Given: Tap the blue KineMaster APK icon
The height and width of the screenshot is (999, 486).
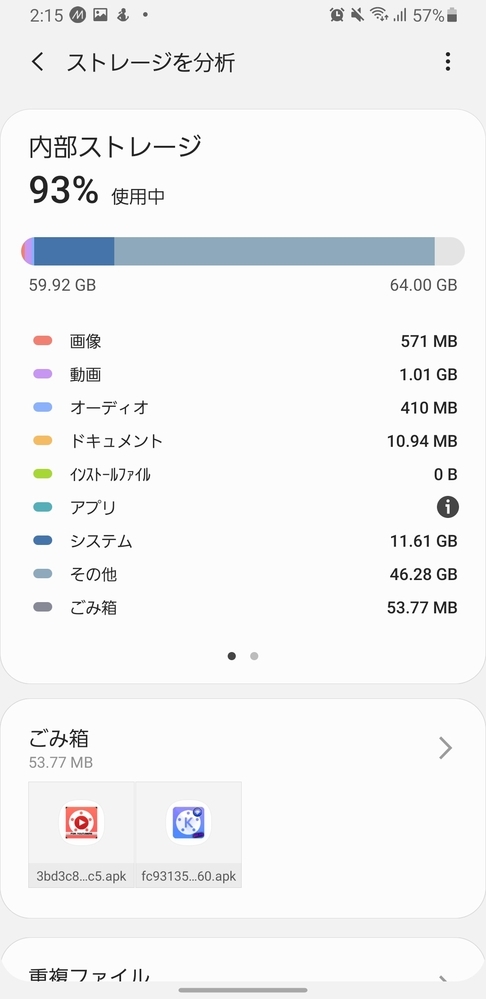Looking at the screenshot, I should (x=189, y=823).
